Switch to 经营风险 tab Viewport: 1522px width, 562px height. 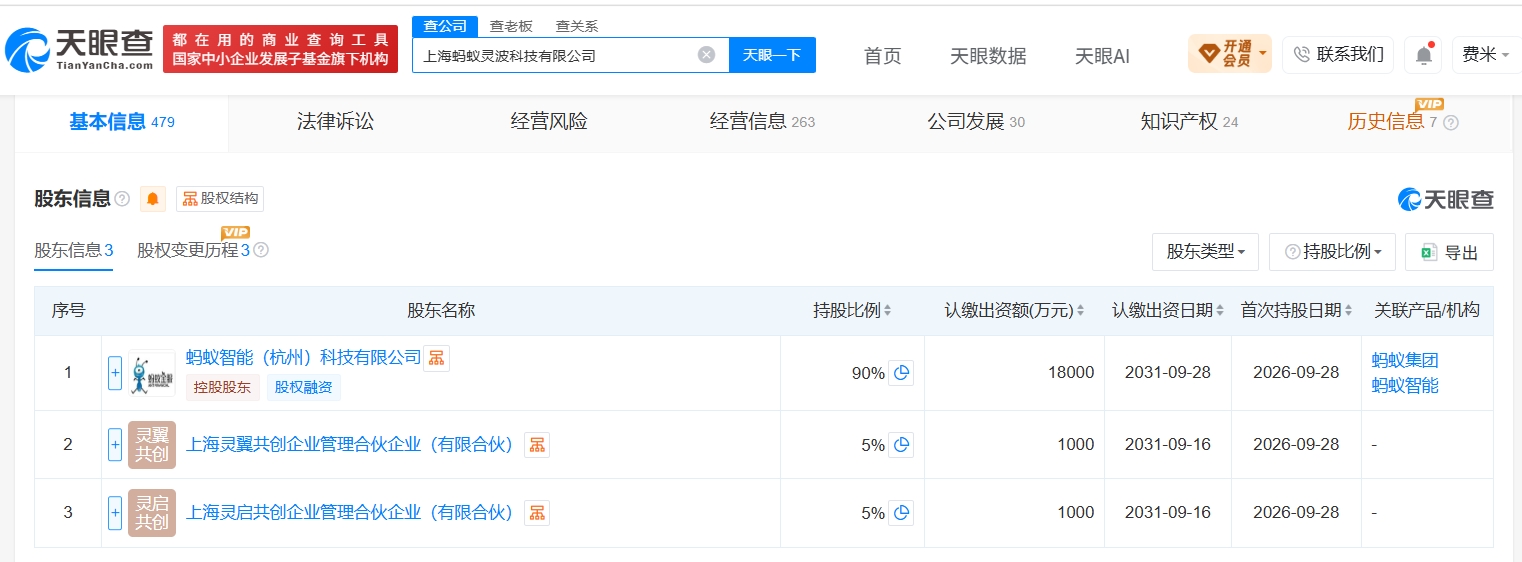click(549, 122)
